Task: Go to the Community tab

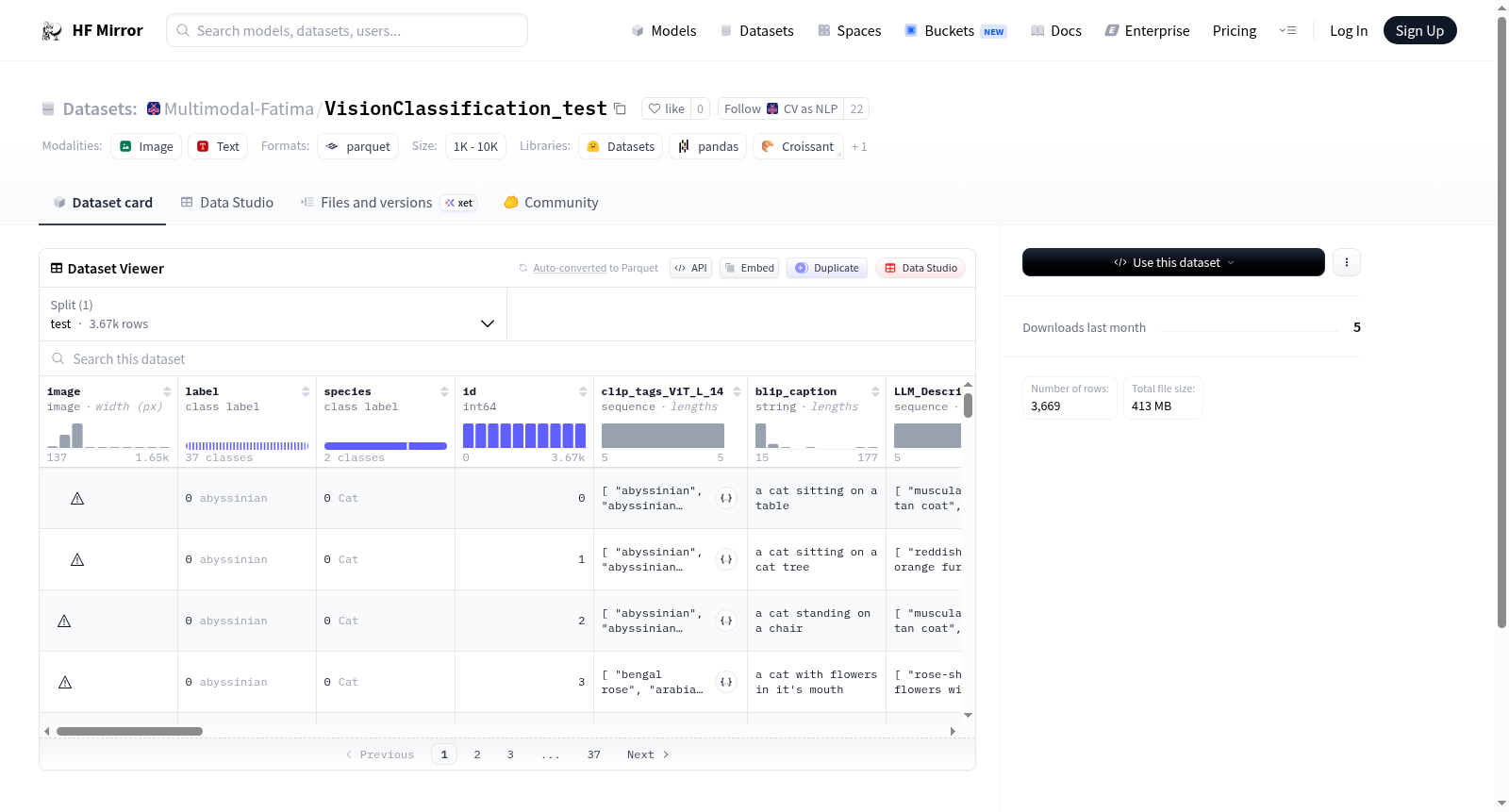Action: click(x=551, y=203)
